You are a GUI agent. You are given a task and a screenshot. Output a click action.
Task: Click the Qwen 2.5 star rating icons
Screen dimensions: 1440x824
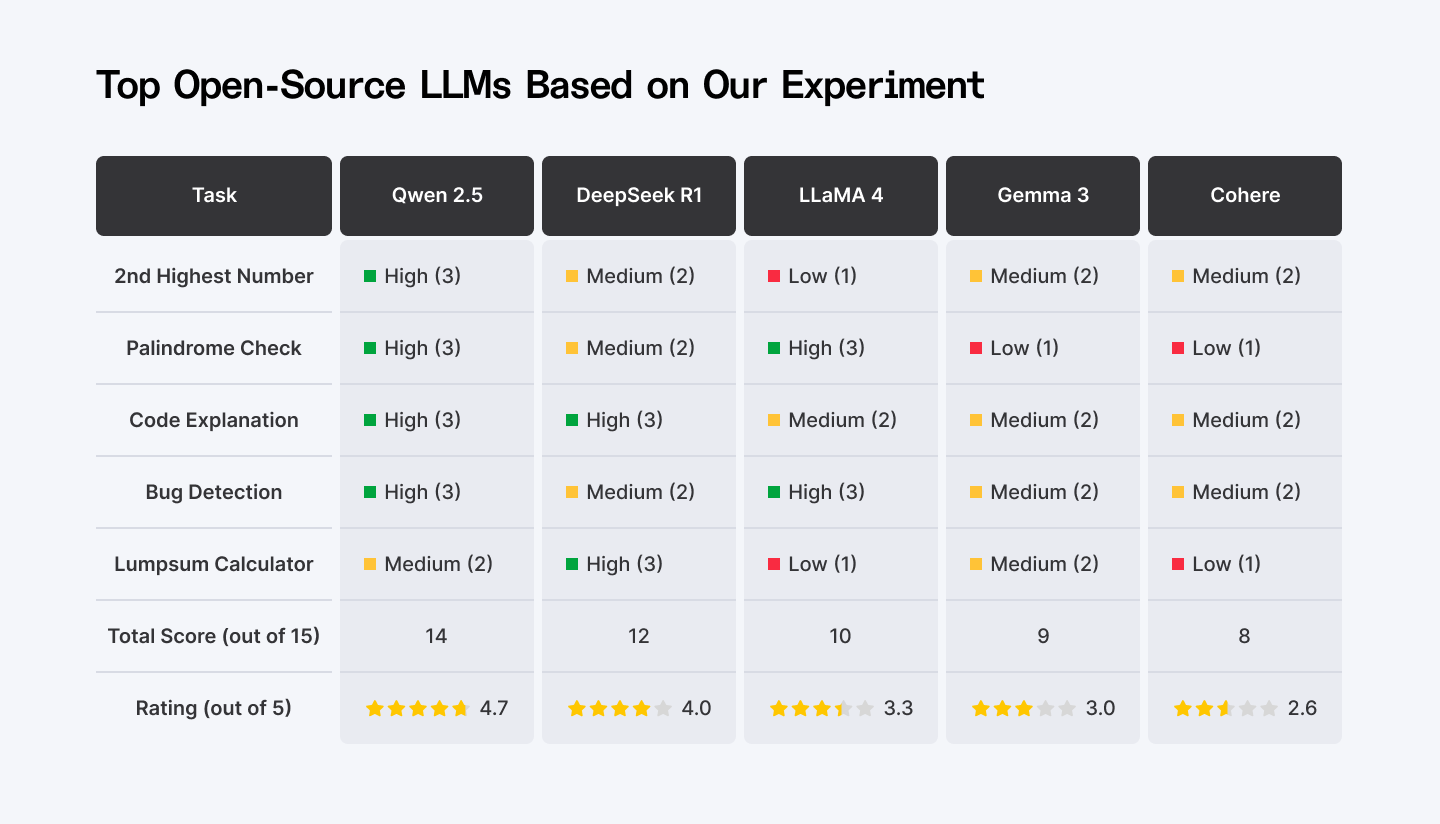pos(418,708)
